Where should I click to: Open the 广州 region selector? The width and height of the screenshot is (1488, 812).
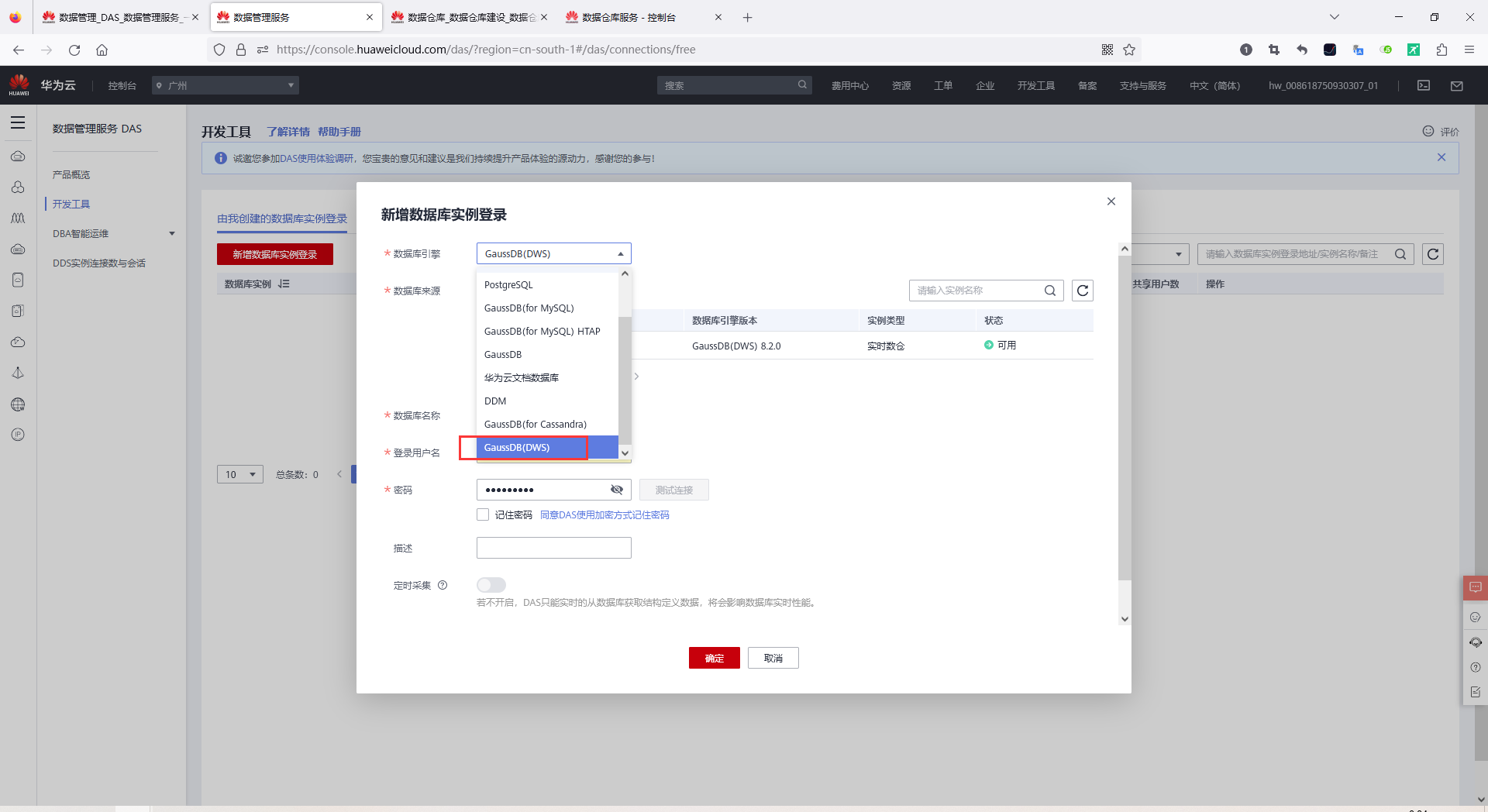pyautogui.click(x=226, y=85)
